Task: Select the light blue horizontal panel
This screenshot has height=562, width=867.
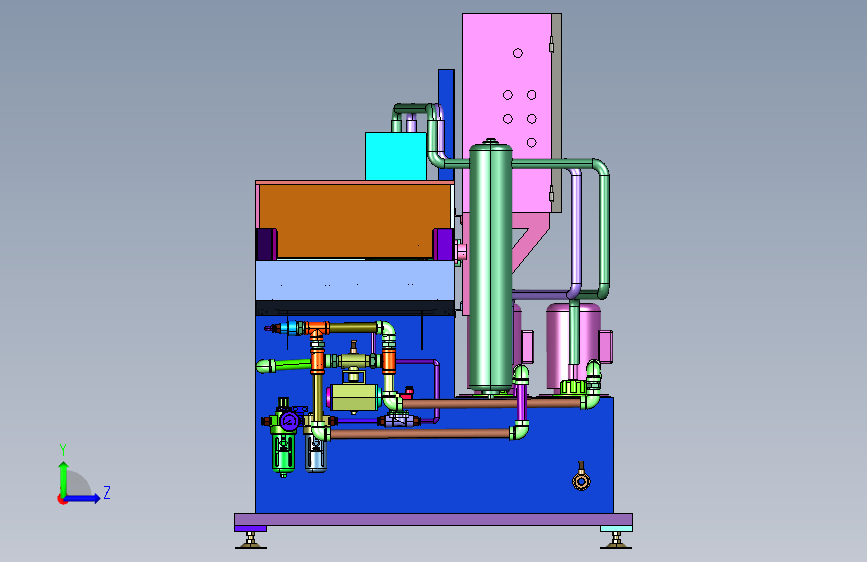Action: pos(354,280)
